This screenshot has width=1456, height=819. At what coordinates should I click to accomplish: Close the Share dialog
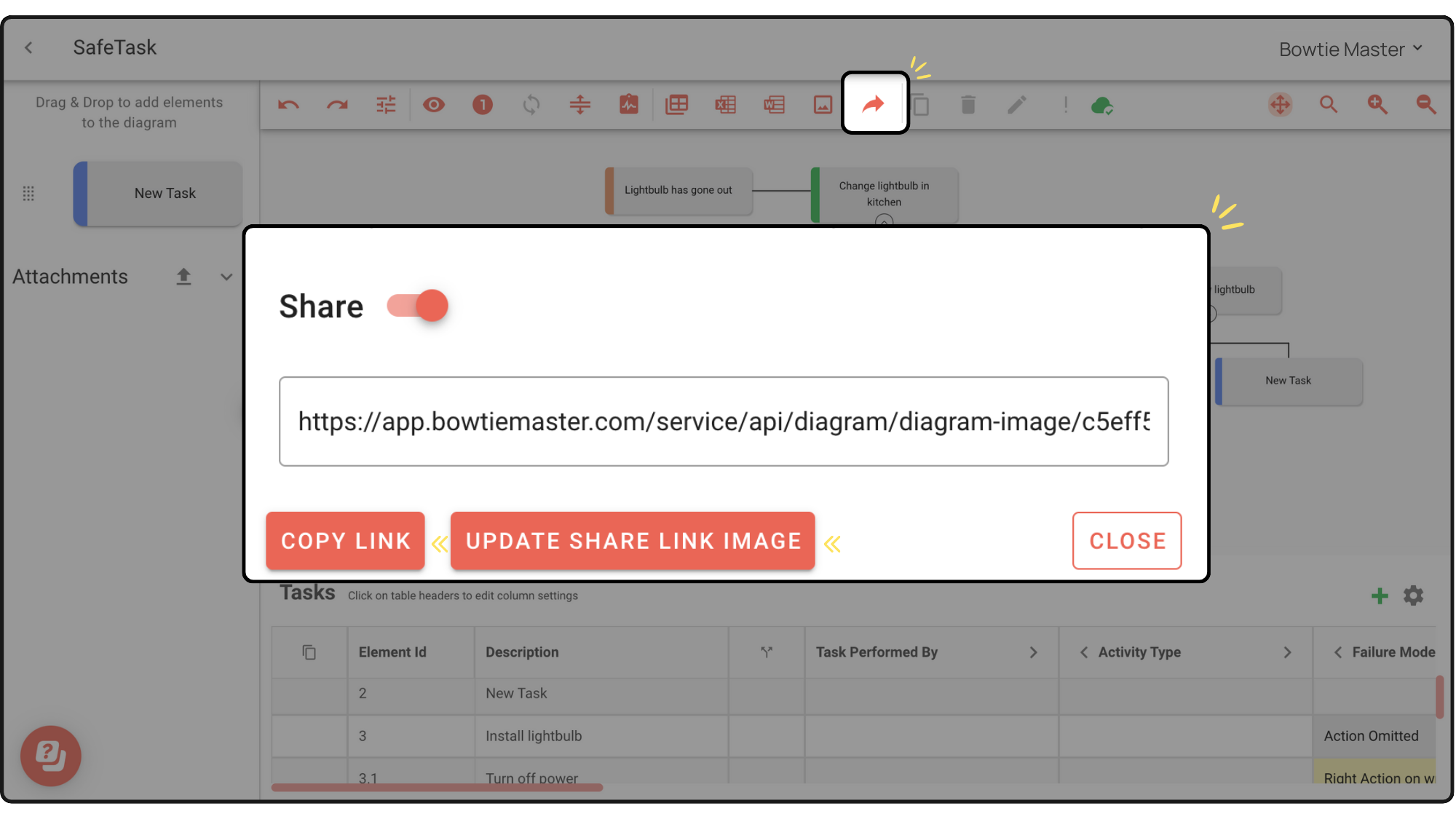(x=1126, y=540)
